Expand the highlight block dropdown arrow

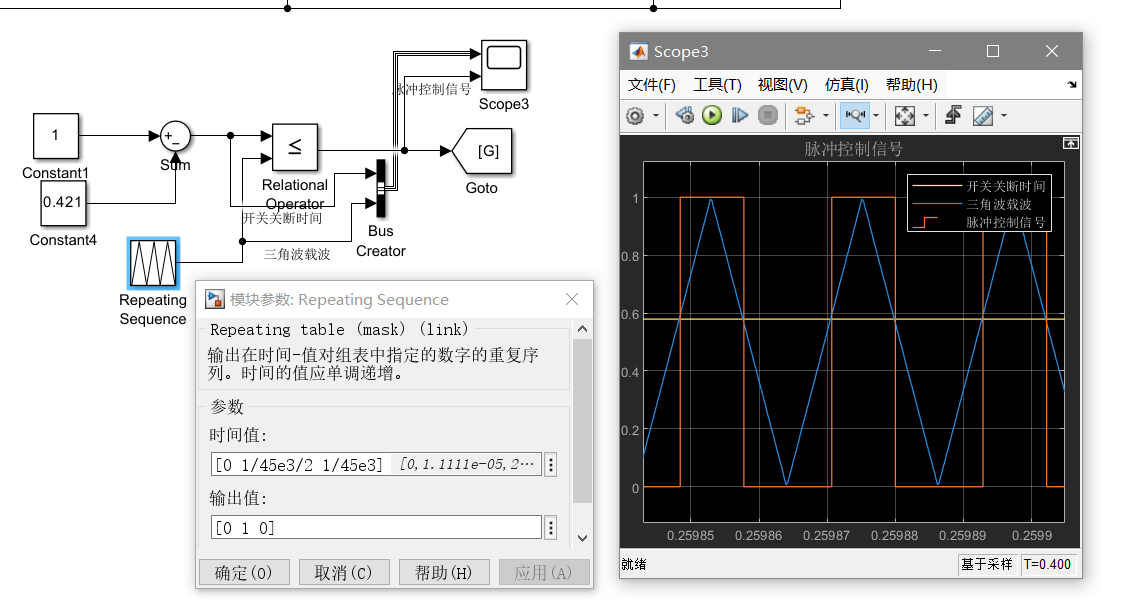pos(825,115)
